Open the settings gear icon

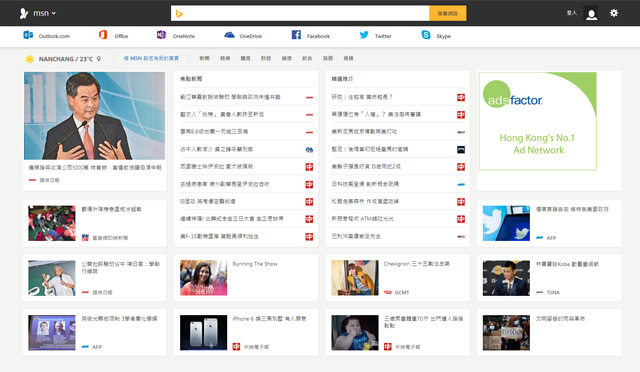pos(614,13)
